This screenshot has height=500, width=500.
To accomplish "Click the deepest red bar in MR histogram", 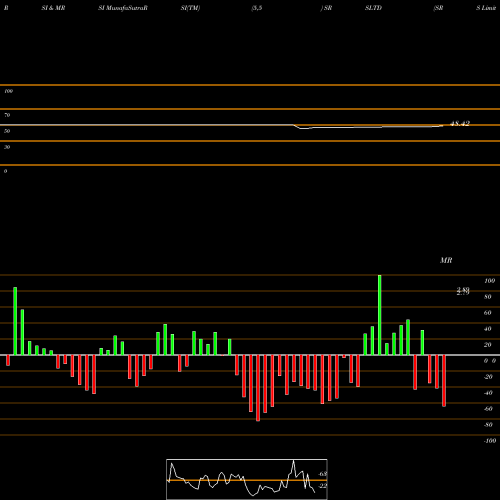I will pyautogui.click(x=258, y=388).
